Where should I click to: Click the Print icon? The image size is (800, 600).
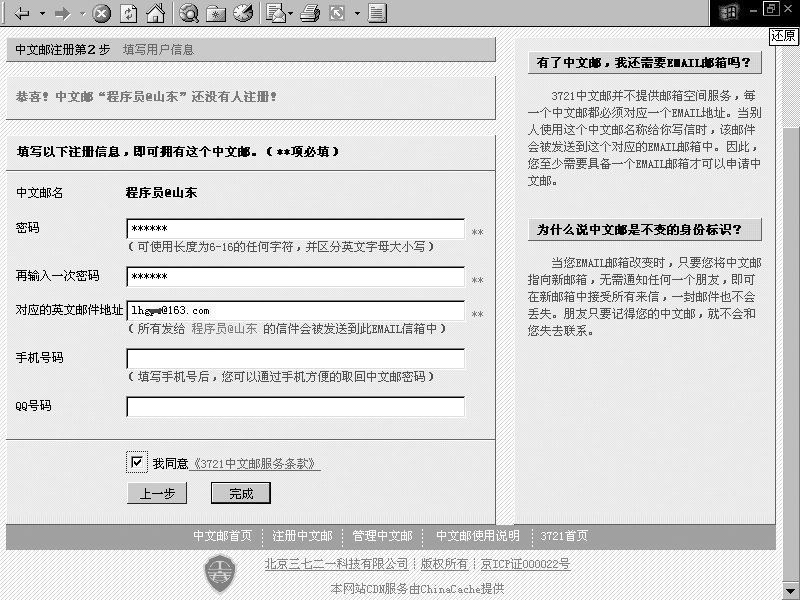pos(310,13)
